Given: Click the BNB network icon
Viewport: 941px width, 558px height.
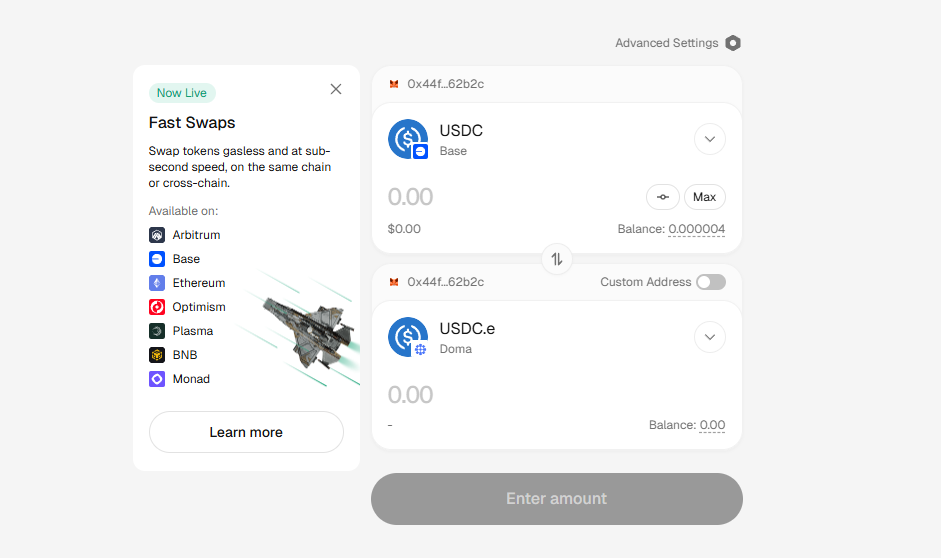Looking at the screenshot, I should (157, 355).
